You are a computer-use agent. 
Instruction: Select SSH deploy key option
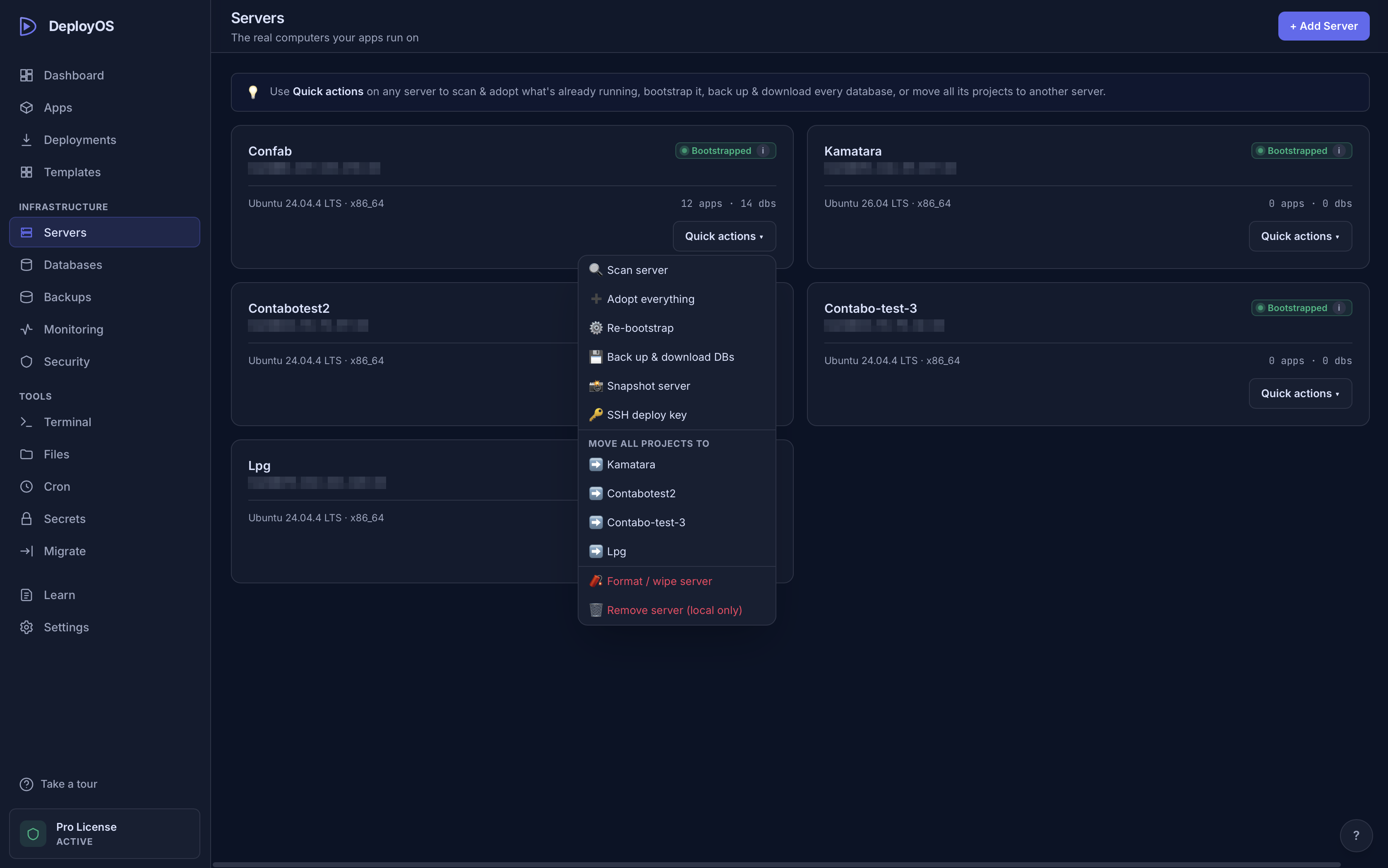[x=677, y=415]
